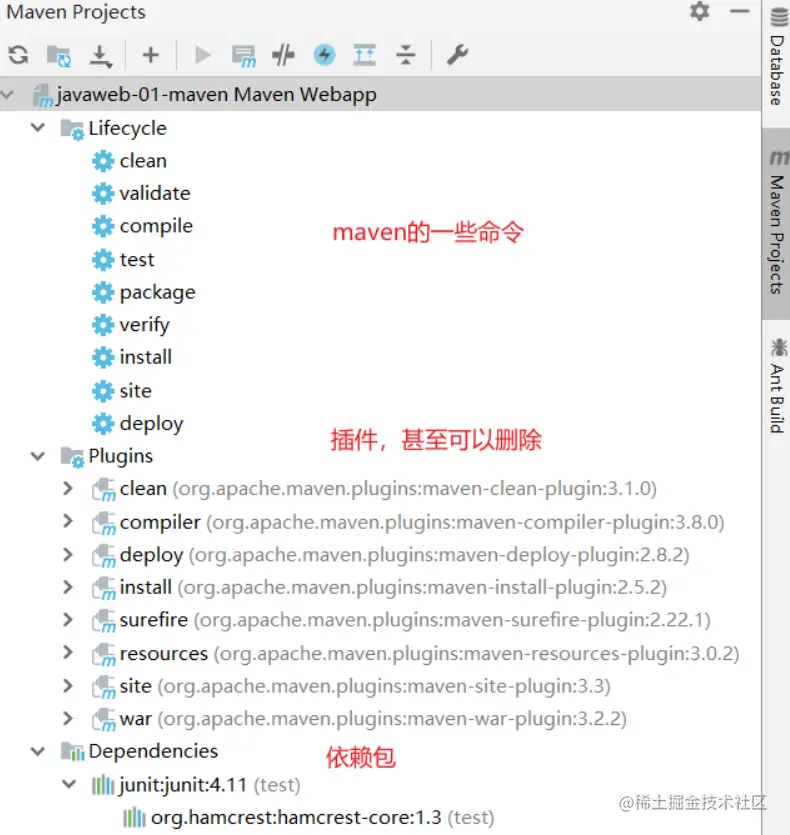Collapse the Plugins node chevron
Viewport: 790px width, 835px height.
37,456
